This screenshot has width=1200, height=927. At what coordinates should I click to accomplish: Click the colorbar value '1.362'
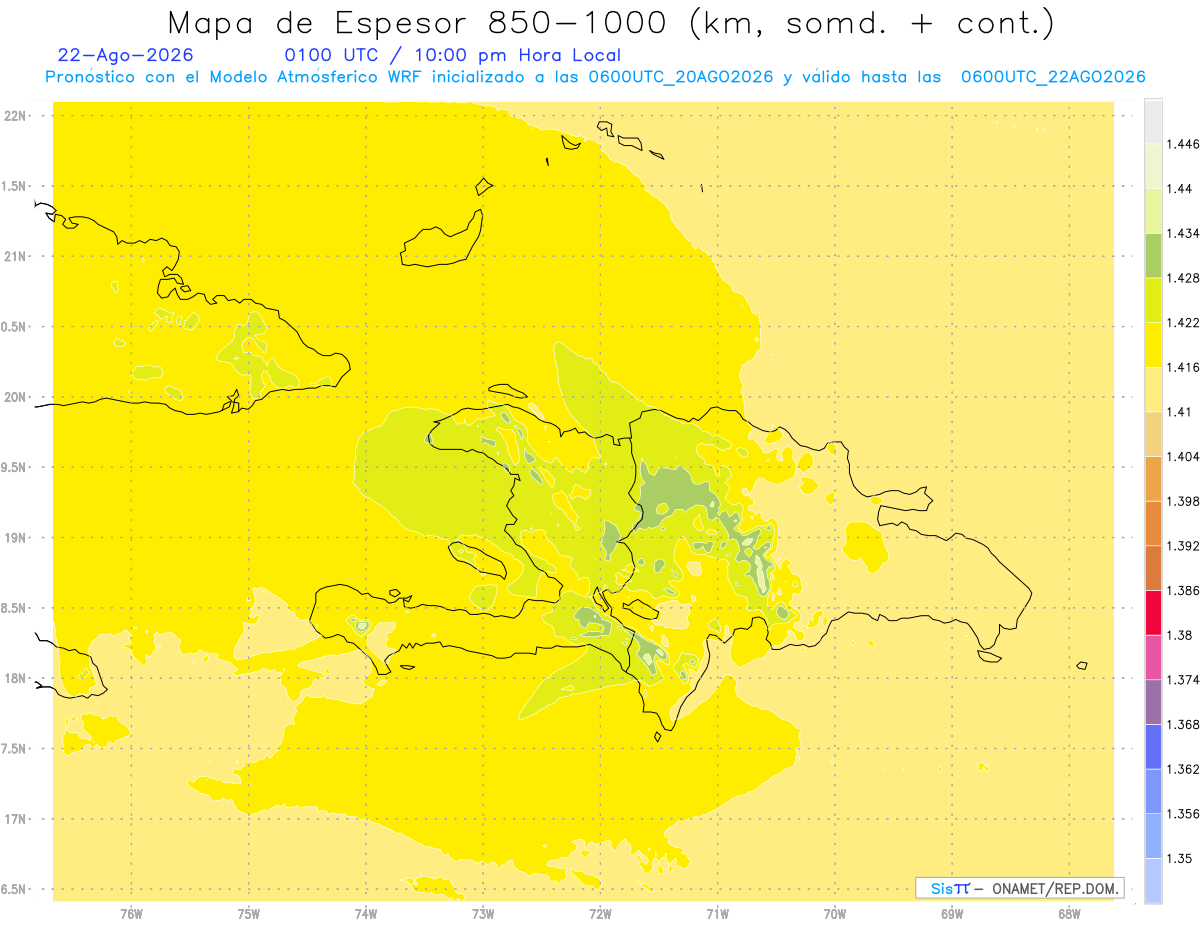click(1183, 769)
